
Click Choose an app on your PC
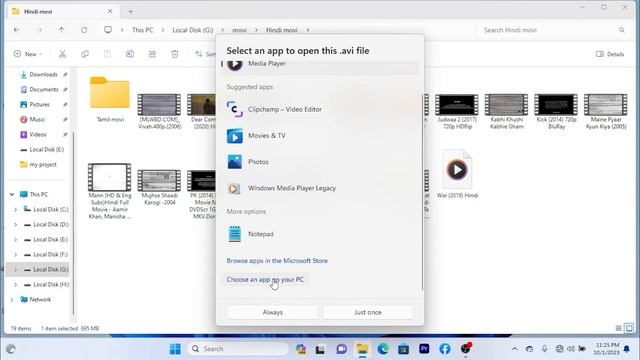pyautogui.click(x=265, y=280)
